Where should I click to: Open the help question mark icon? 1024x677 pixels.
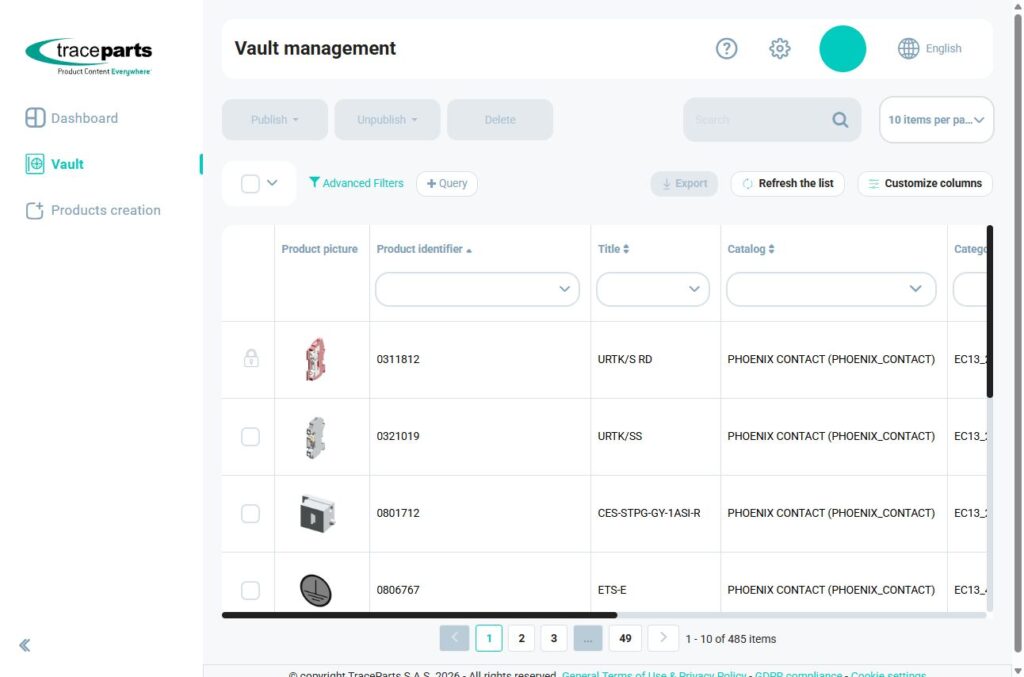(x=726, y=48)
